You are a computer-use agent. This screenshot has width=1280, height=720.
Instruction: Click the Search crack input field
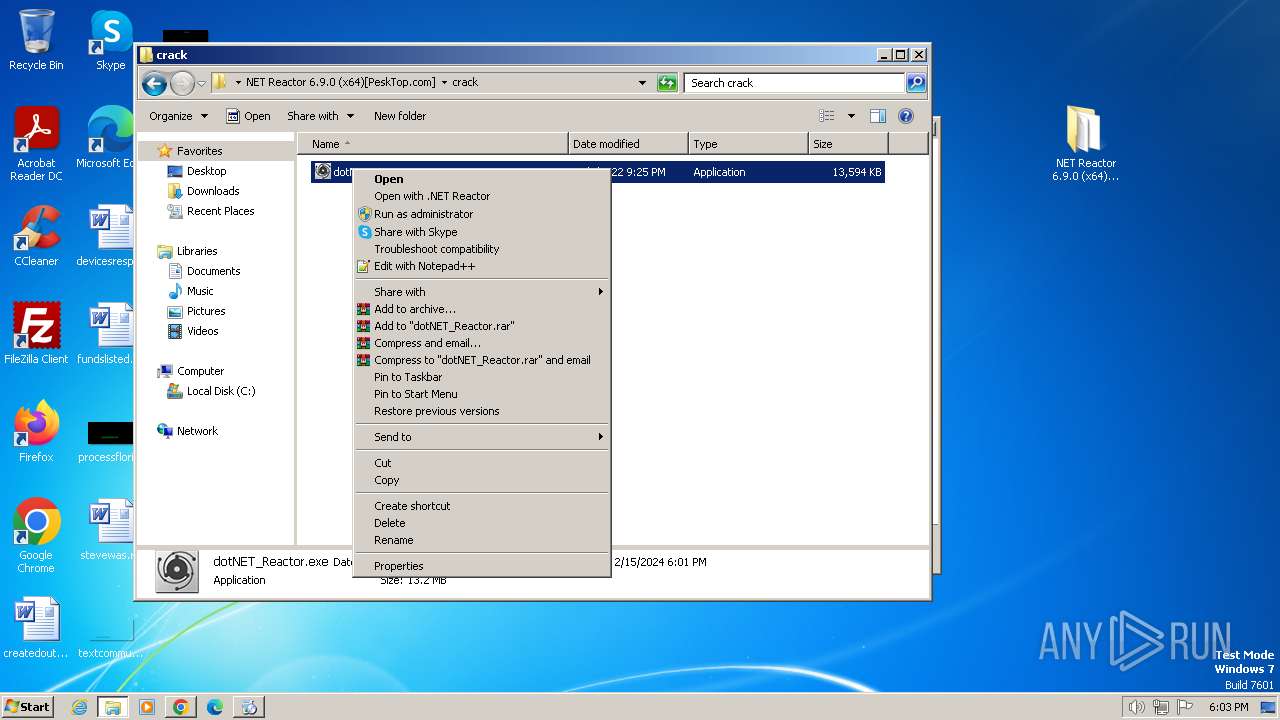pos(795,83)
